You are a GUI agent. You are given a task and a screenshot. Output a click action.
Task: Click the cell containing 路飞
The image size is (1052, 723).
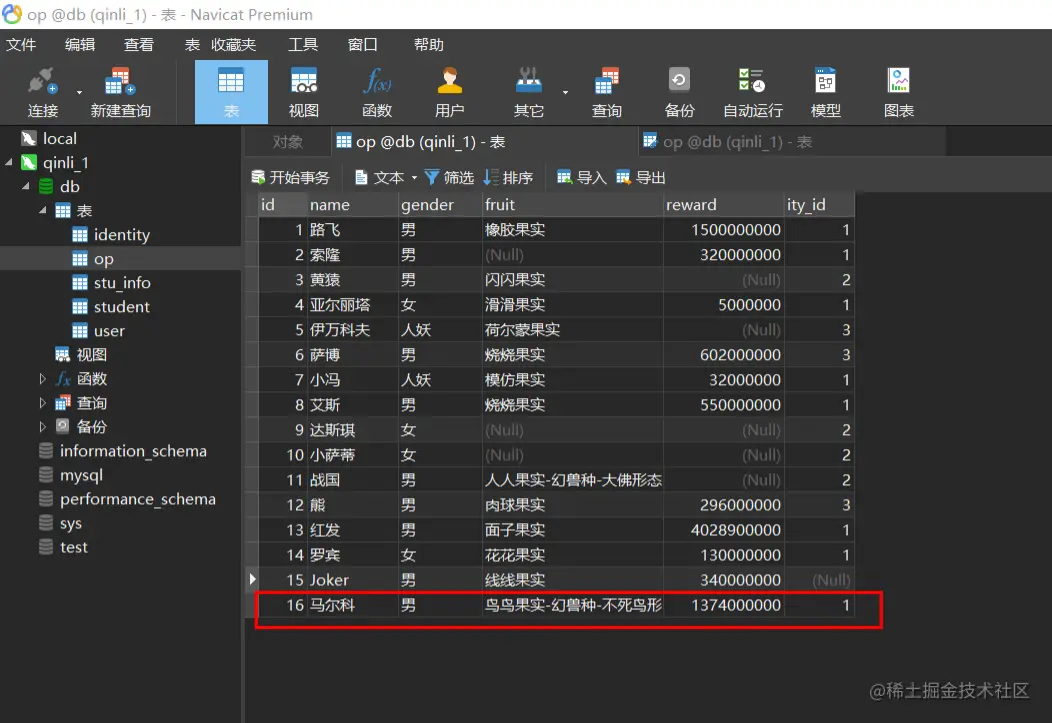point(352,230)
